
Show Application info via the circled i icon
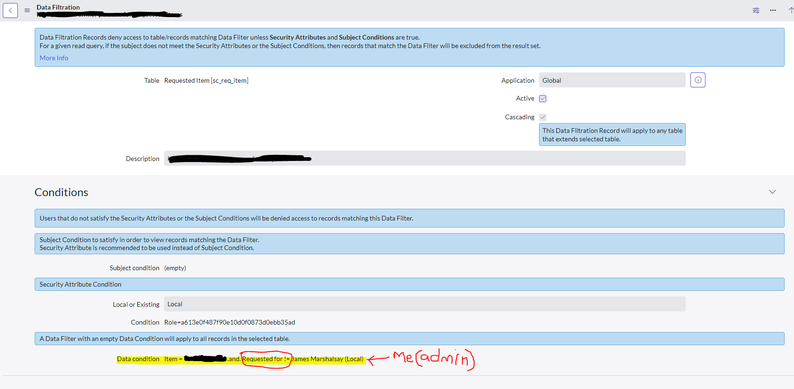tap(698, 80)
